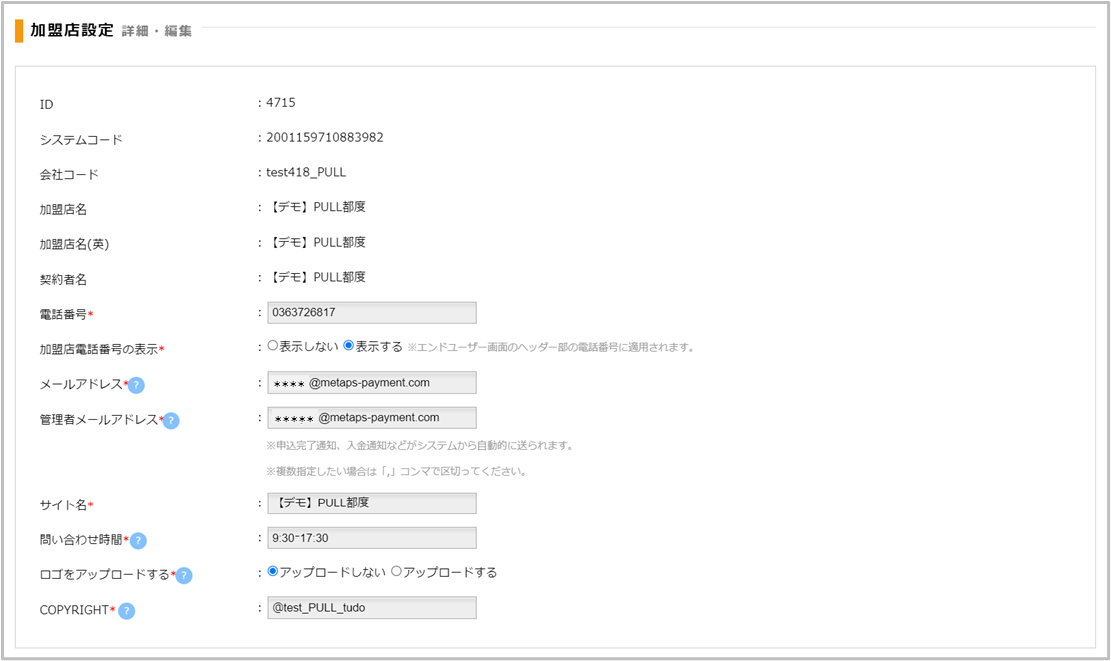Click the 会社コード value test418_PULL
1111x661 pixels.
coord(305,172)
